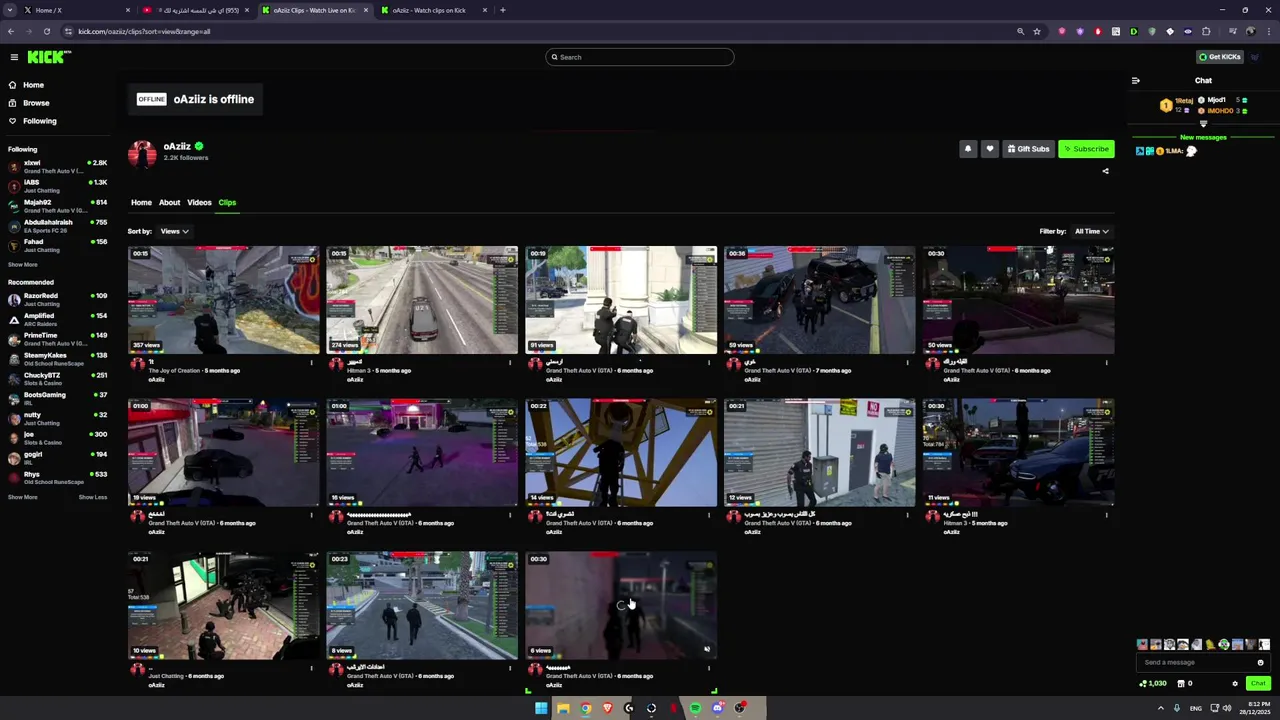Reload the page
Viewport: 1280px width, 720px height.
[x=46, y=31]
